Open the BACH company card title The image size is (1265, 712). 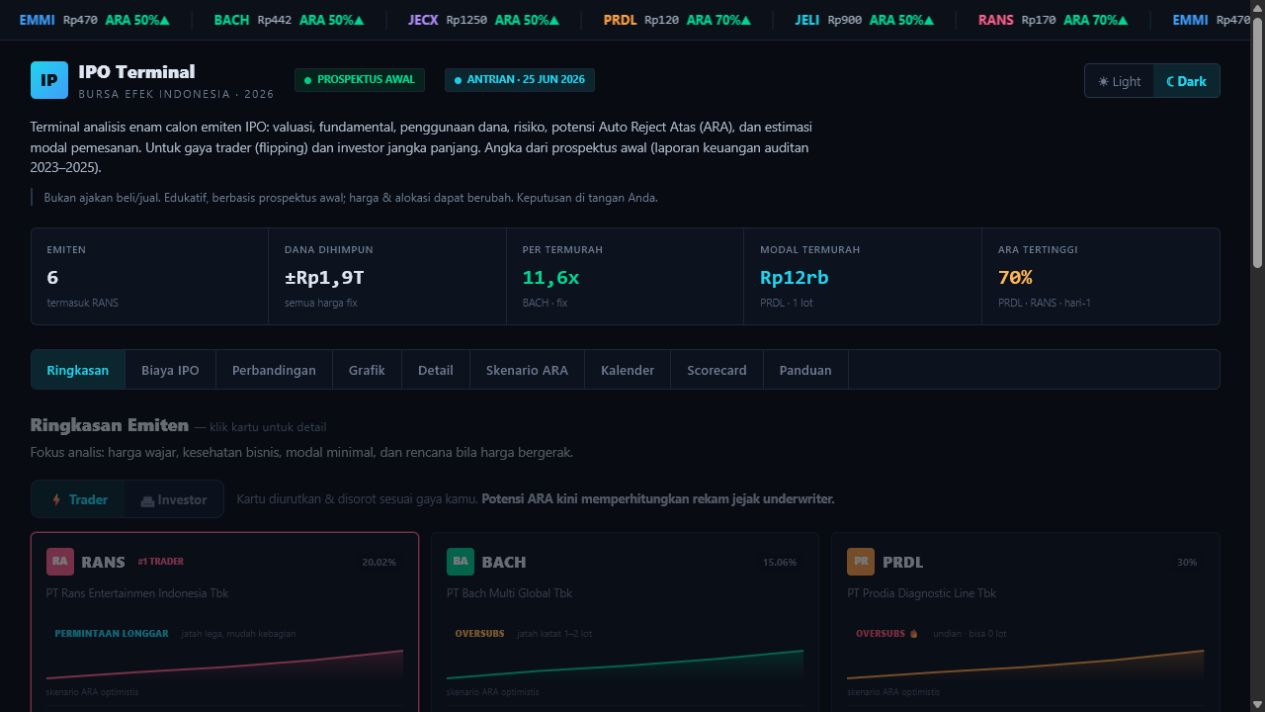coord(504,562)
